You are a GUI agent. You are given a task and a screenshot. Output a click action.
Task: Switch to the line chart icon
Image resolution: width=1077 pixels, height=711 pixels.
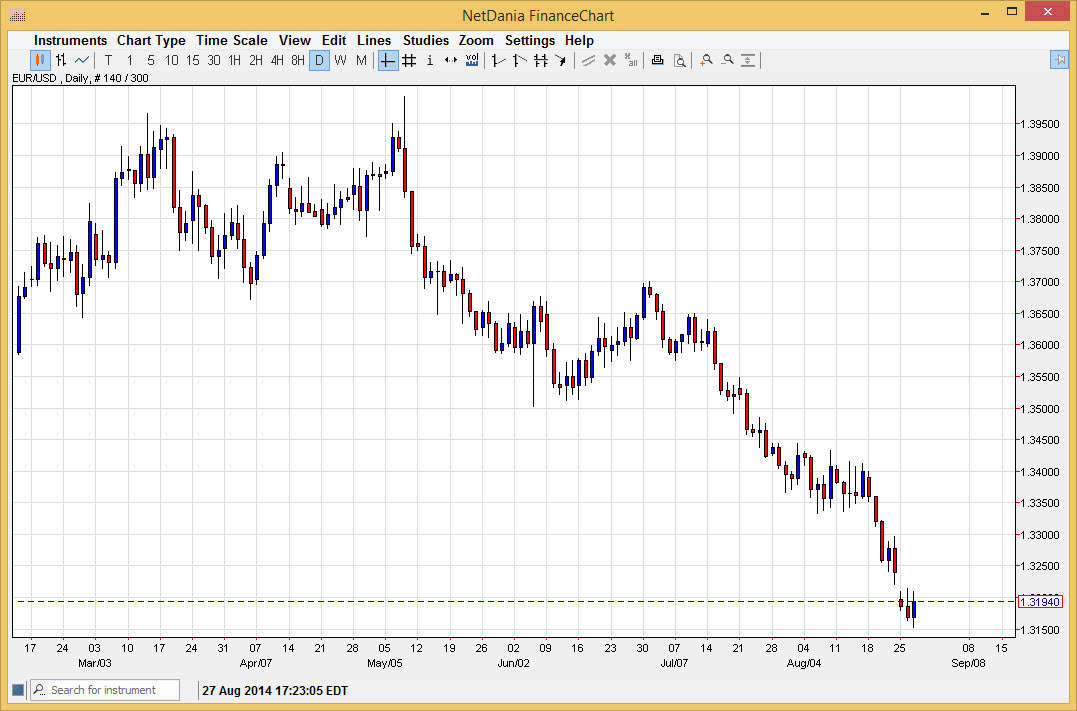click(x=82, y=61)
